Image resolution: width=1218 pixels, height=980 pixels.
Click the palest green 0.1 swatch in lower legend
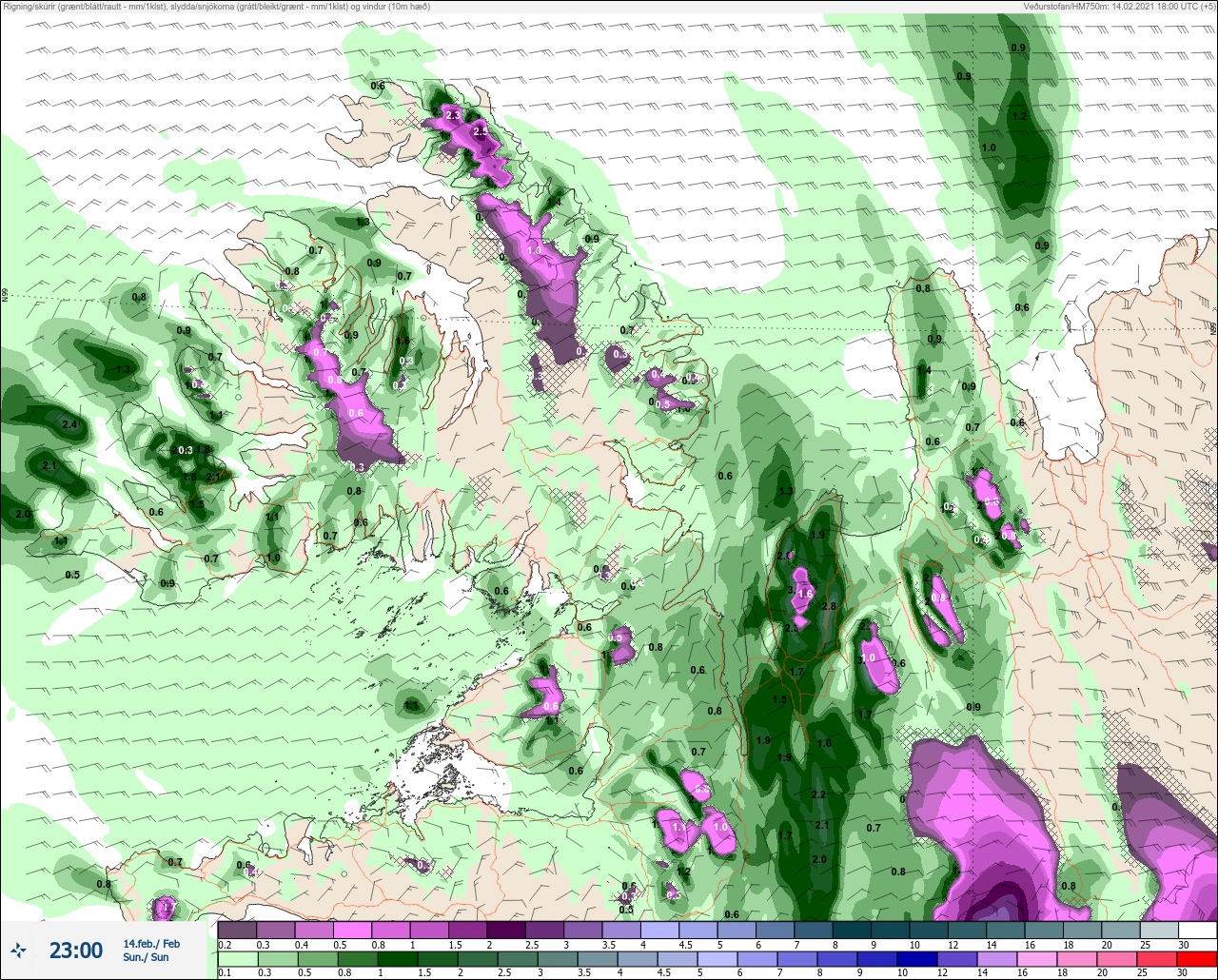tap(237, 958)
